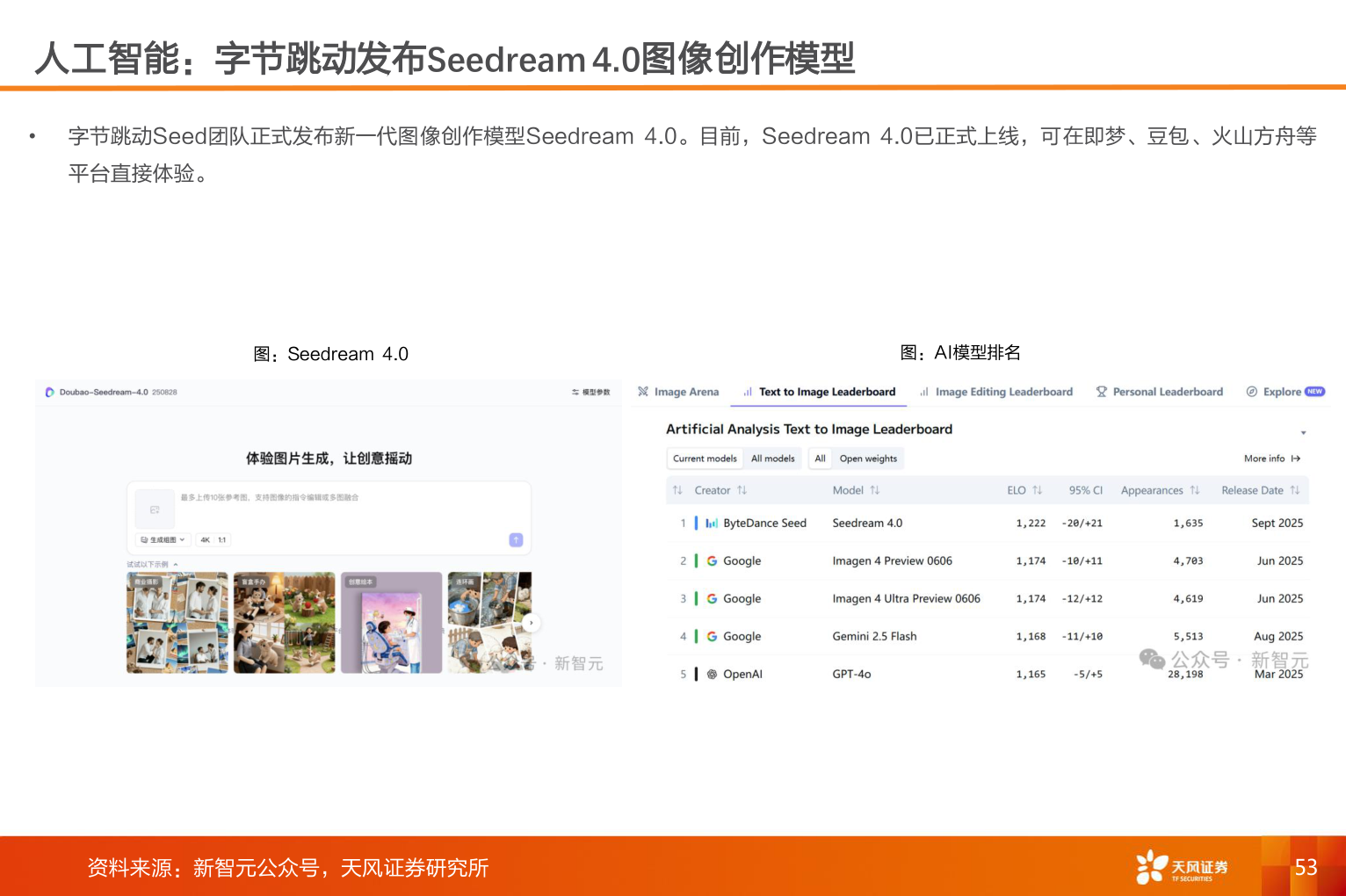This screenshot has width=1346, height=896.
Task: Switch to All models filter
Action: point(772,459)
